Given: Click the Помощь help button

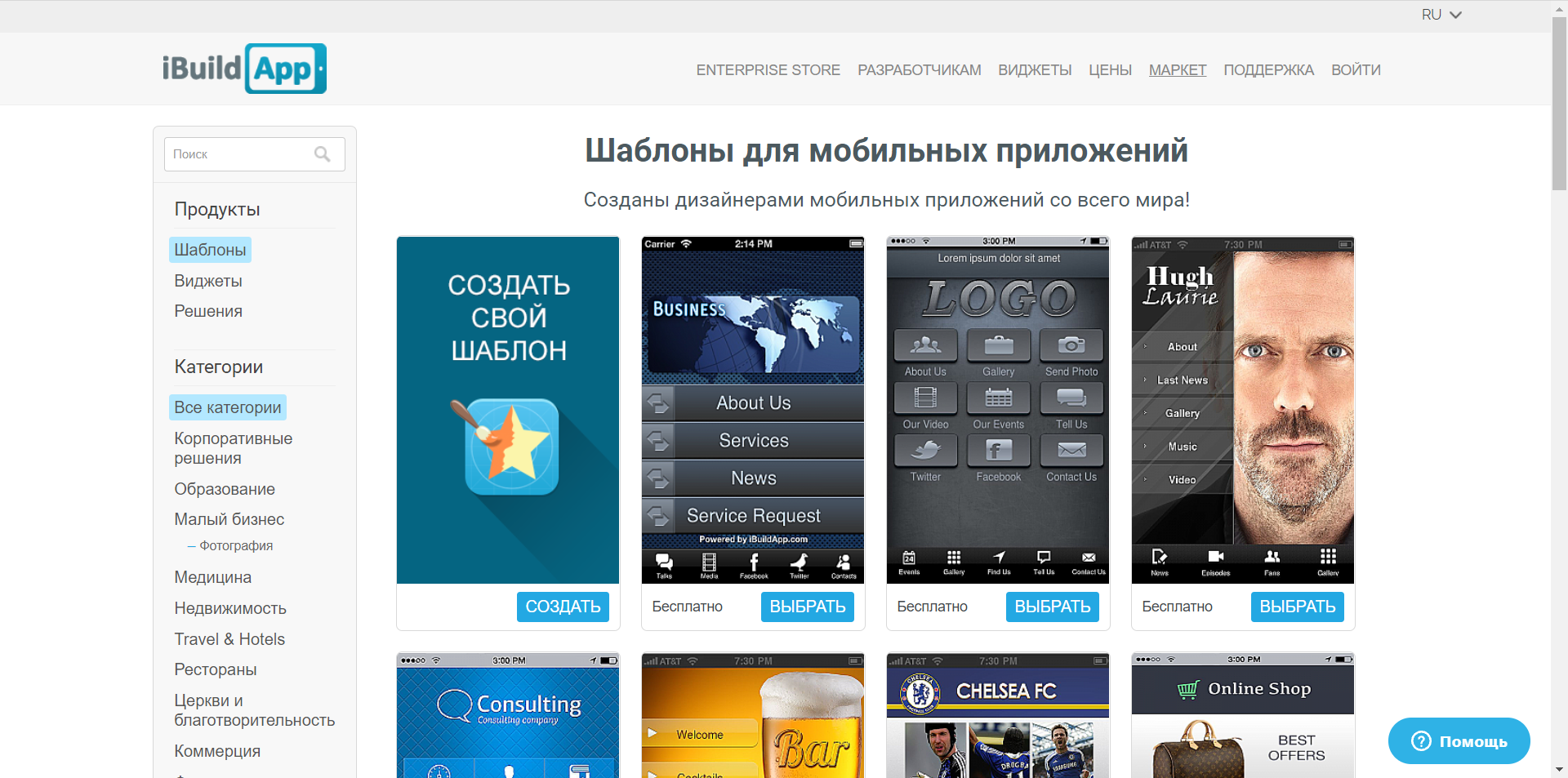Looking at the screenshot, I should point(1459,741).
